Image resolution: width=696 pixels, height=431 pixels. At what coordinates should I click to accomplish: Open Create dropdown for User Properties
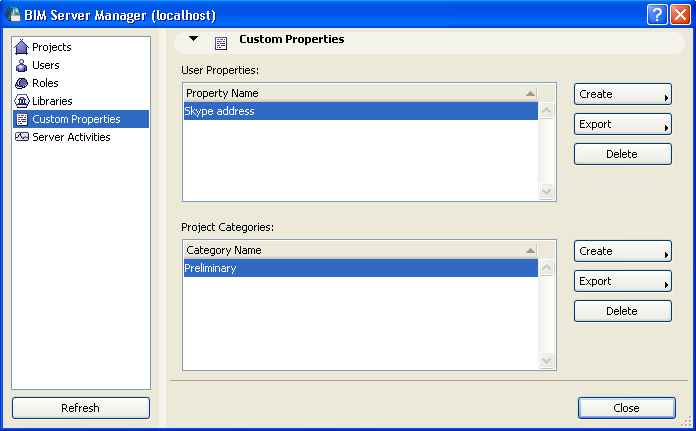[622, 94]
